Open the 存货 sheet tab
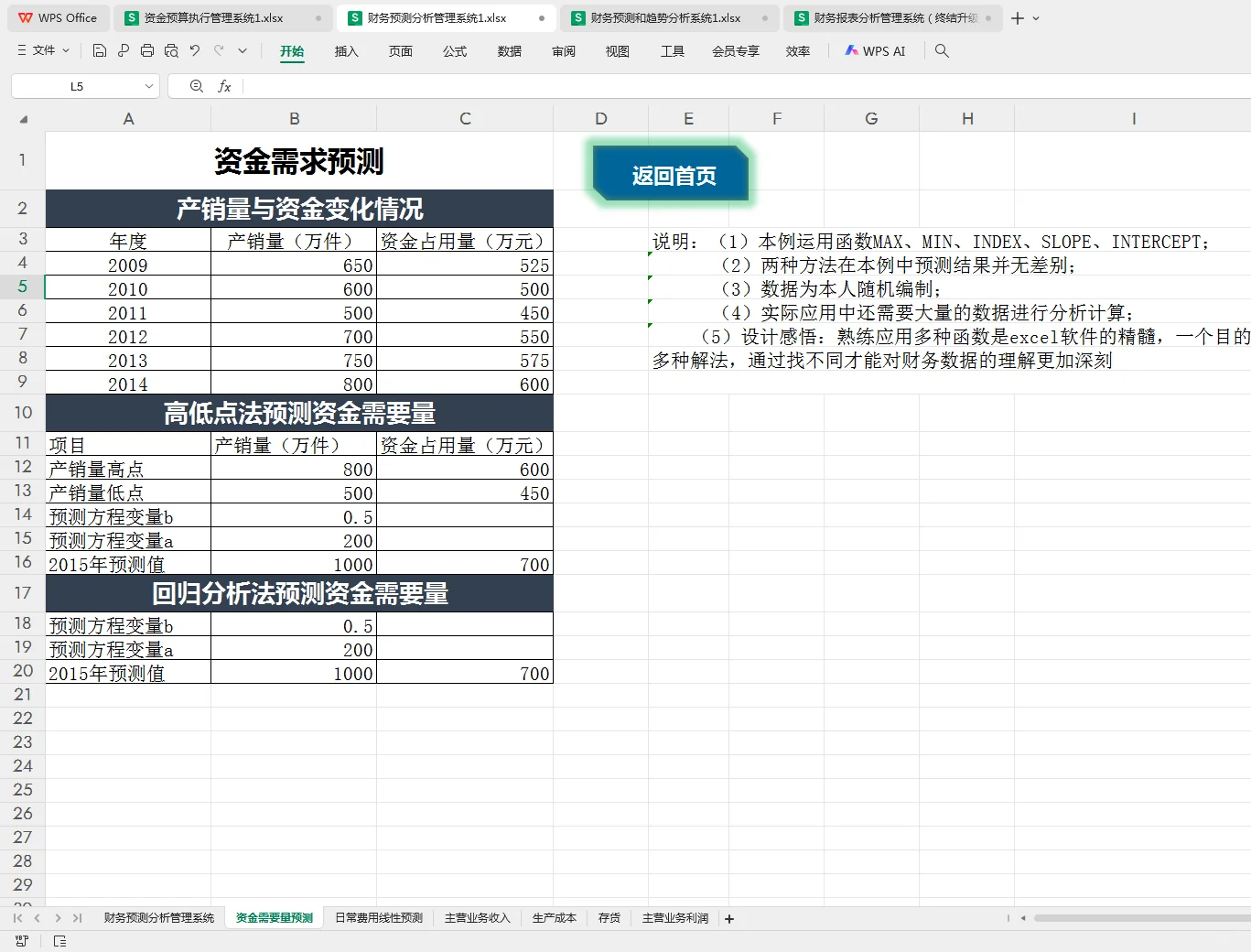1251x952 pixels. click(609, 918)
